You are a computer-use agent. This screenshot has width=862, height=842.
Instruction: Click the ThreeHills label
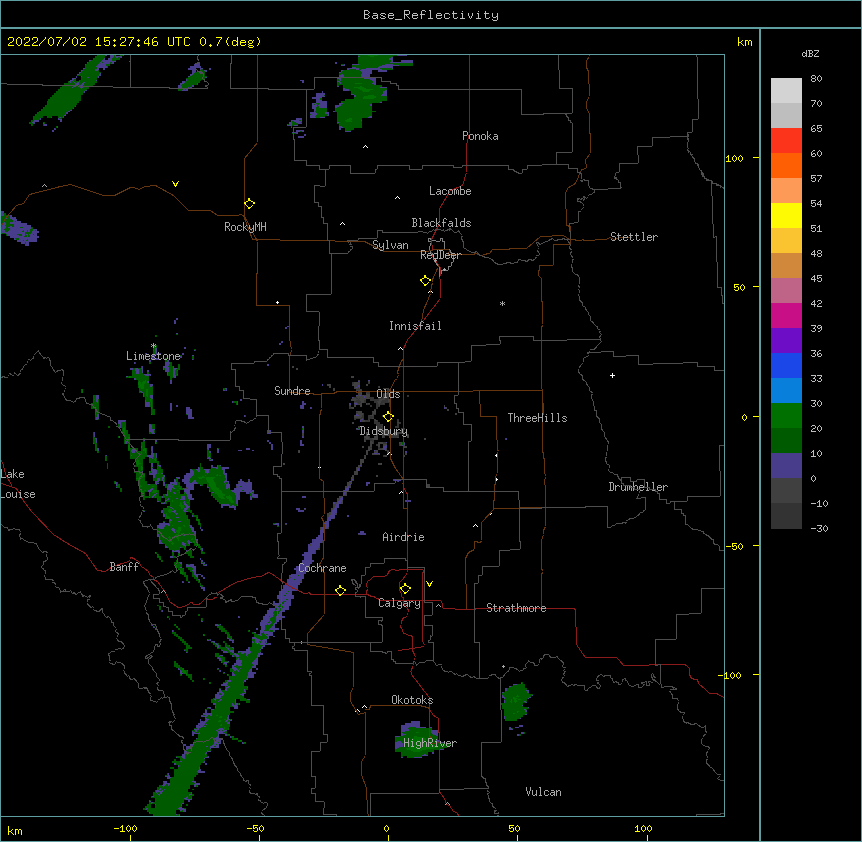[x=537, y=418]
